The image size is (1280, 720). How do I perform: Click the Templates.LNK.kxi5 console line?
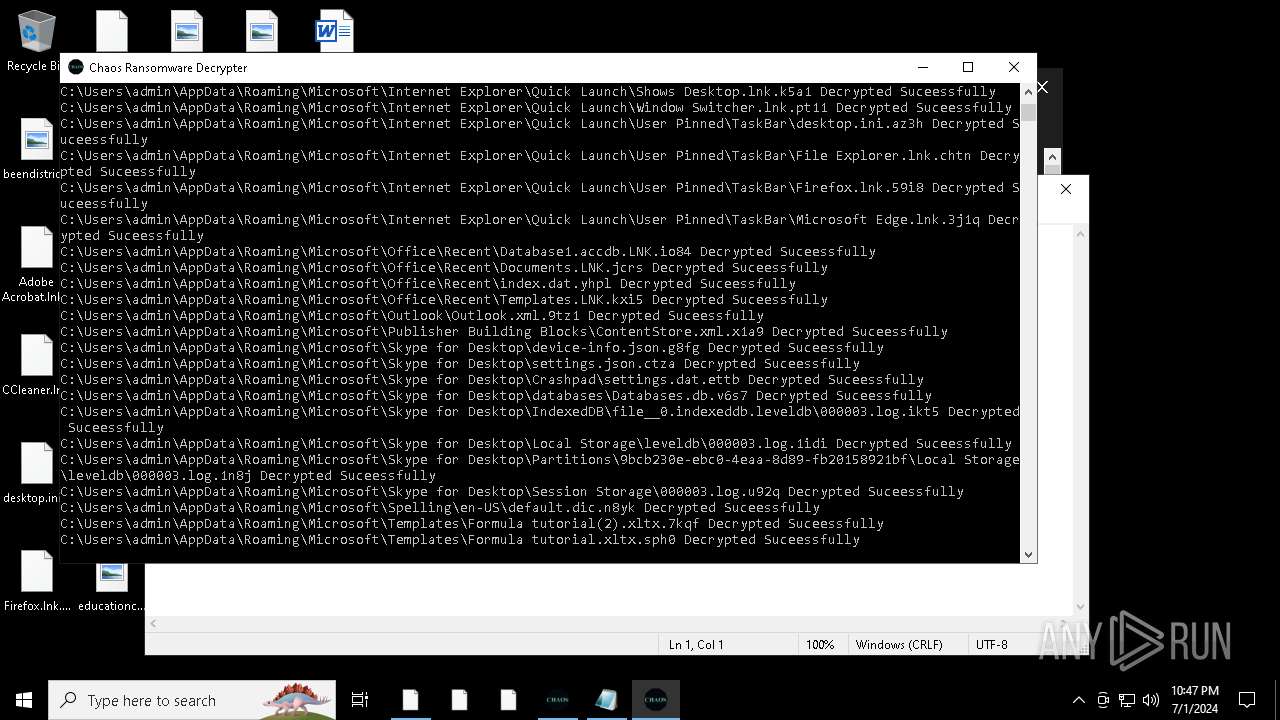(444, 299)
